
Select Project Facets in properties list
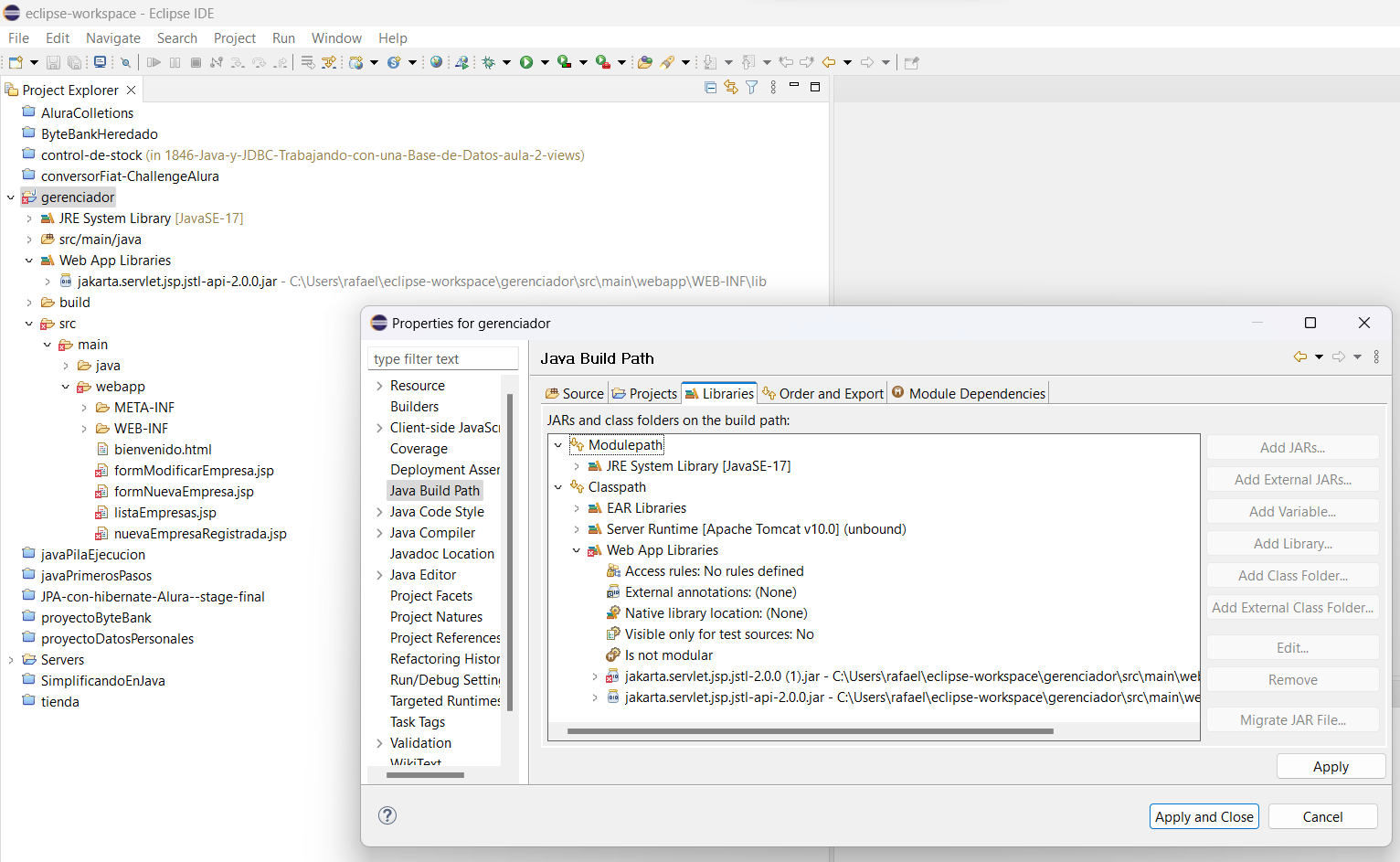tap(431, 596)
